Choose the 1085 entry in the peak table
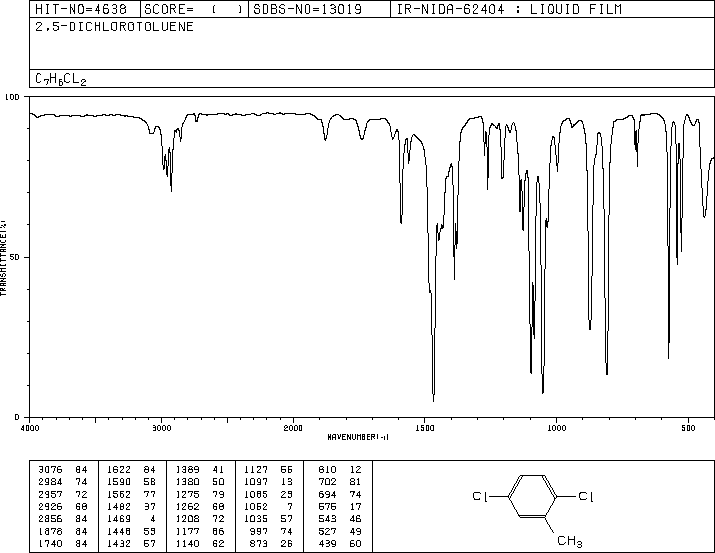Viewport: 715px width, 553px height. click(256, 494)
